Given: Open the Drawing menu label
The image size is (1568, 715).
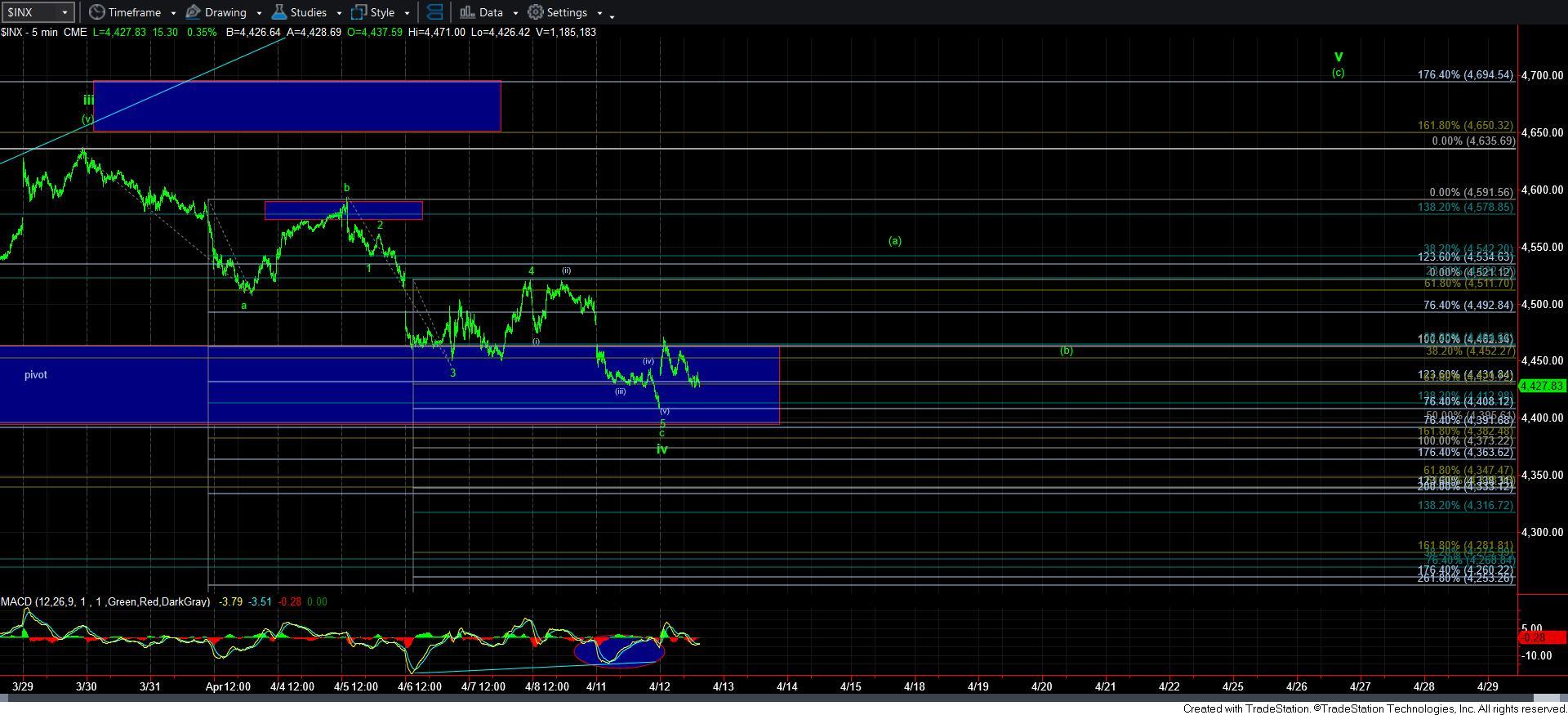Looking at the screenshot, I should [x=225, y=12].
